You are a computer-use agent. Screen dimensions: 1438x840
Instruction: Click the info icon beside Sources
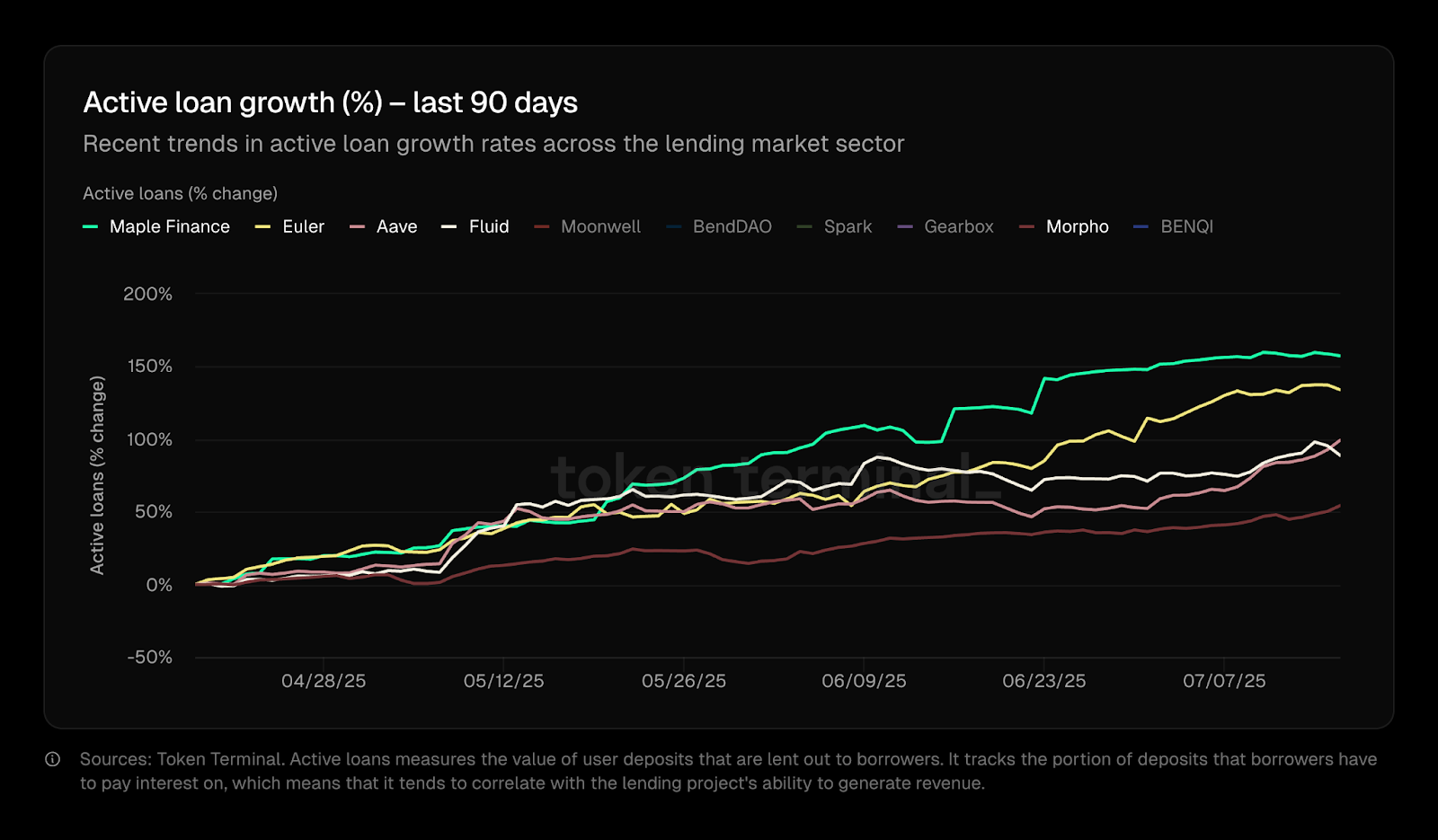pyautogui.click(x=53, y=759)
